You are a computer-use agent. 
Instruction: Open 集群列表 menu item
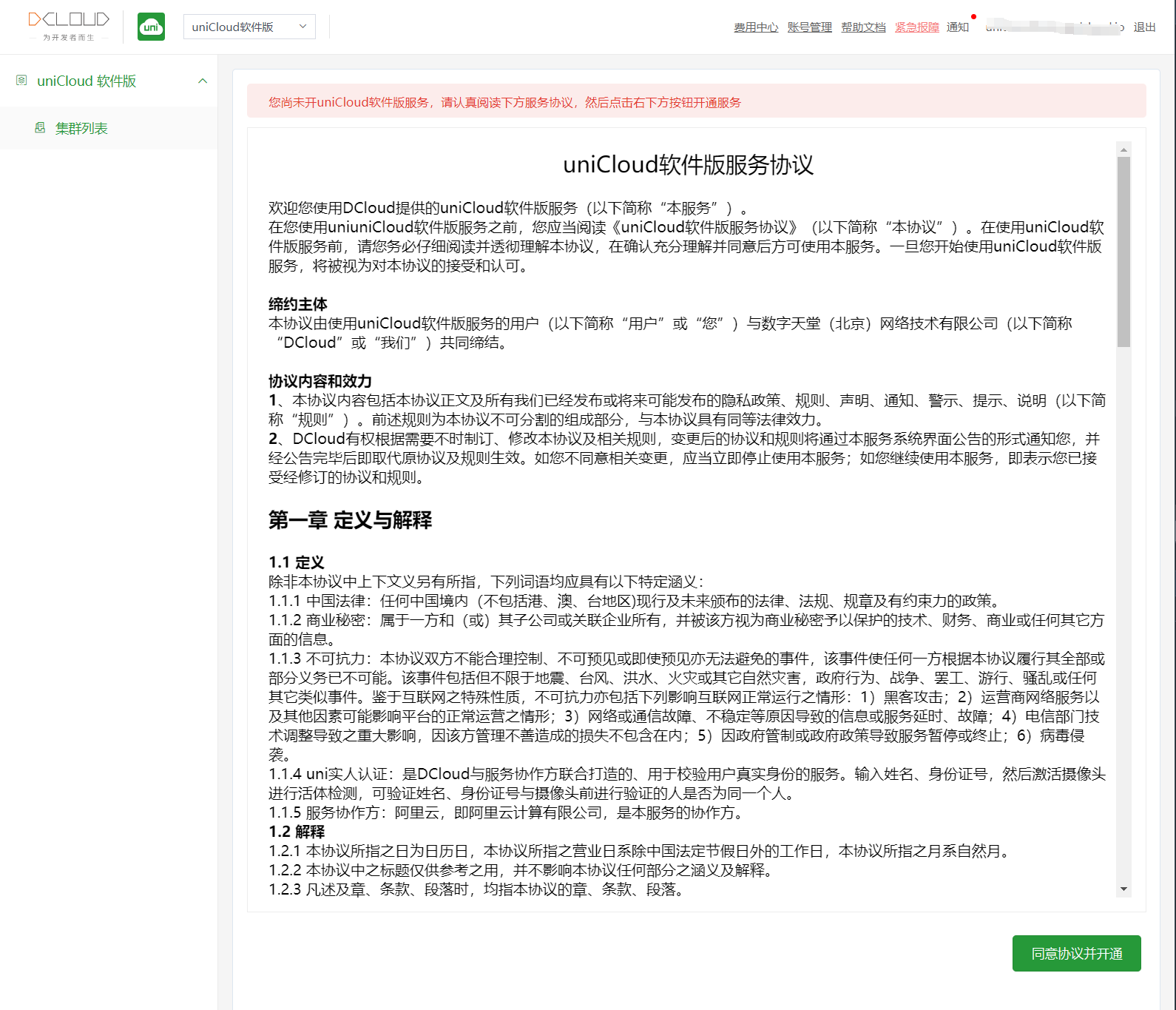[x=109, y=128]
